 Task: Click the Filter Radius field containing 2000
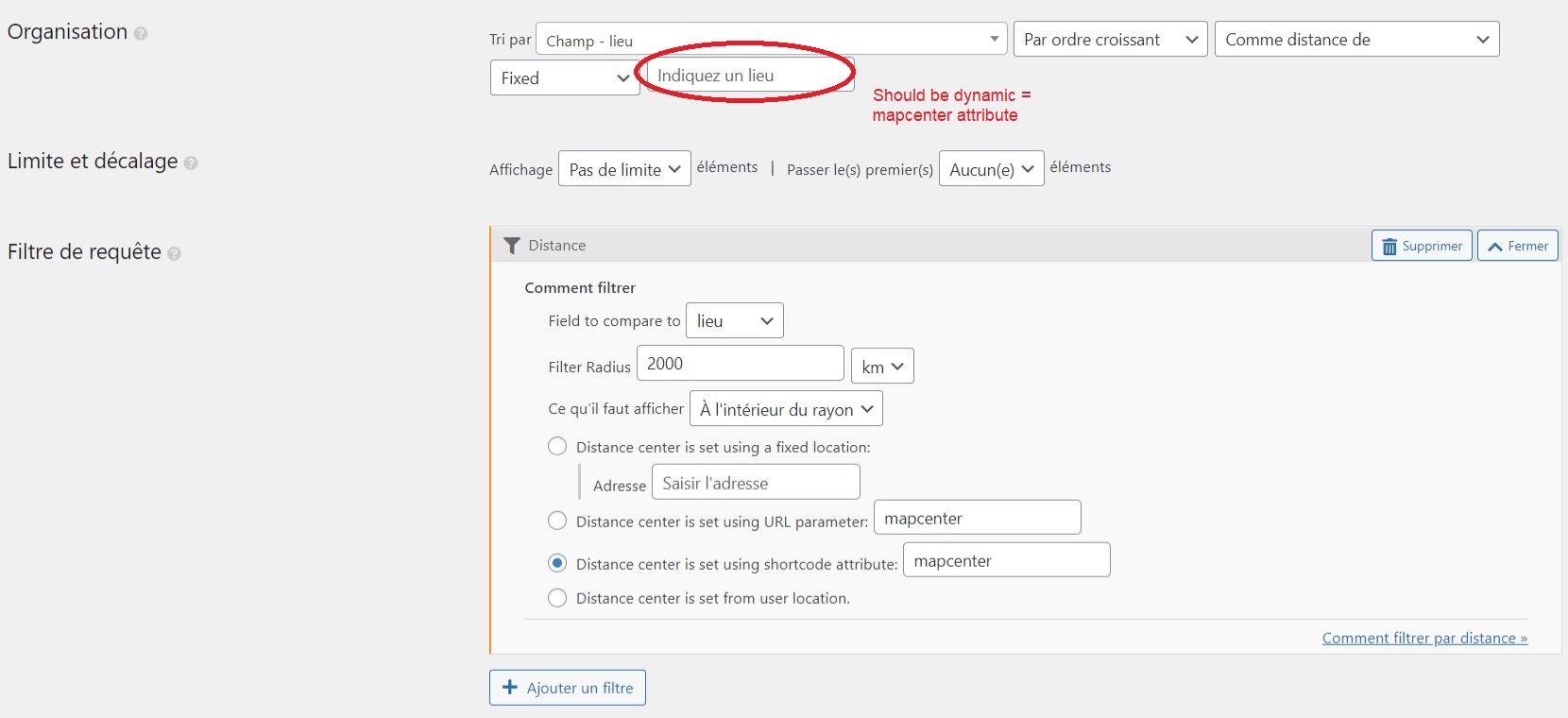740,364
